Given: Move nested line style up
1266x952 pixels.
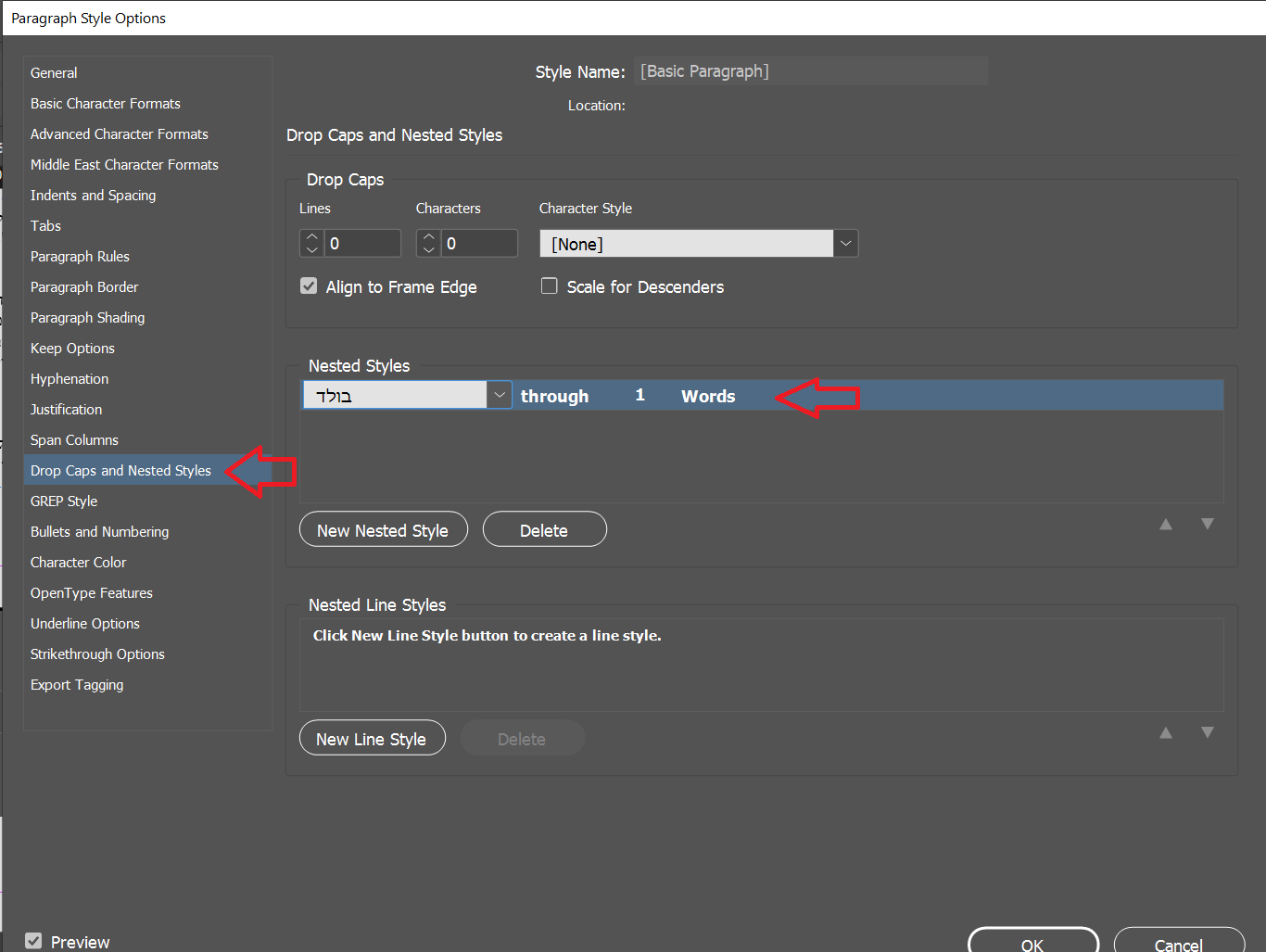Looking at the screenshot, I should pyautogui.click(x=1166, y=733).
